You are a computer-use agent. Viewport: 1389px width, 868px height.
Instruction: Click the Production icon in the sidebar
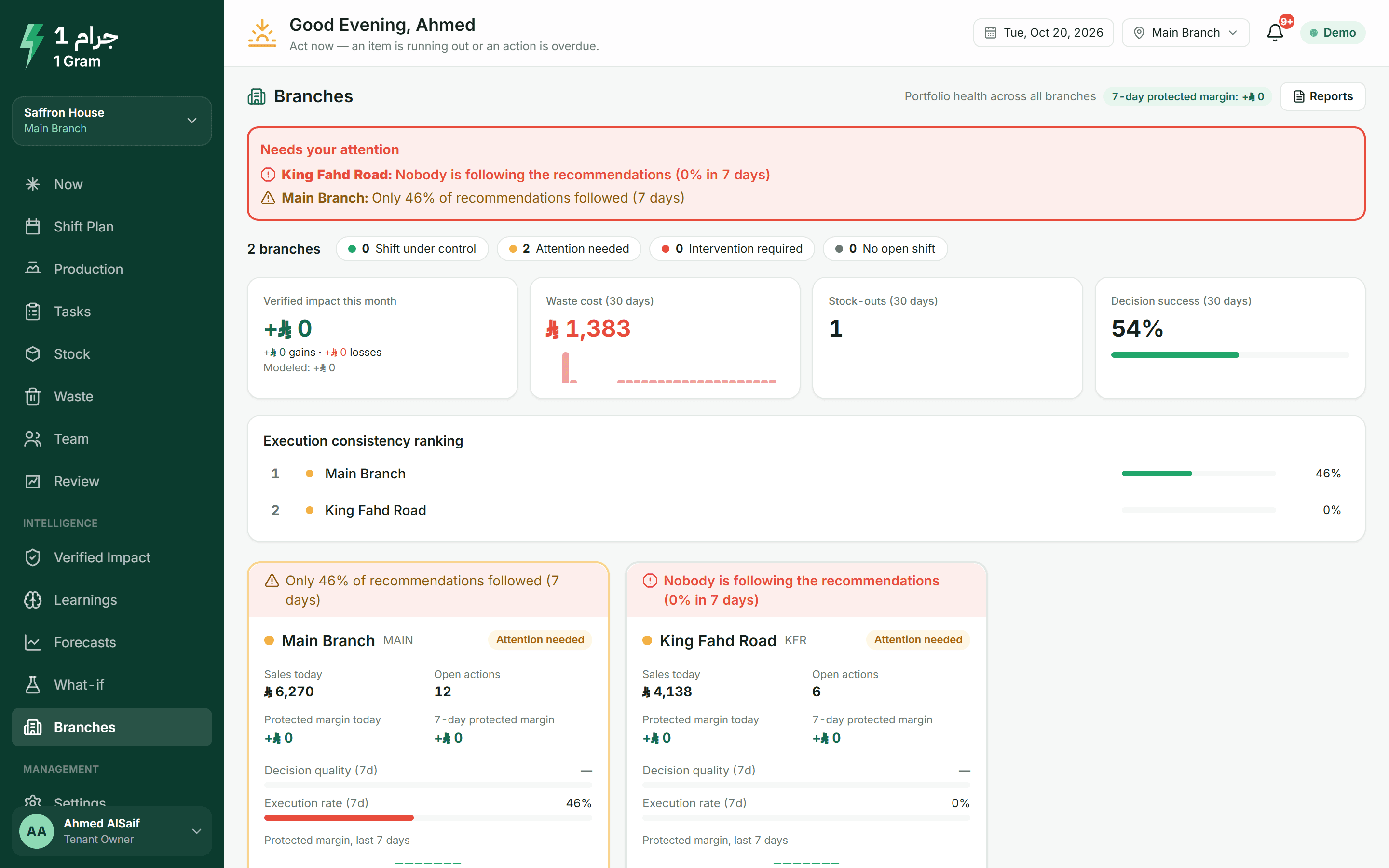tap(33, 269)
